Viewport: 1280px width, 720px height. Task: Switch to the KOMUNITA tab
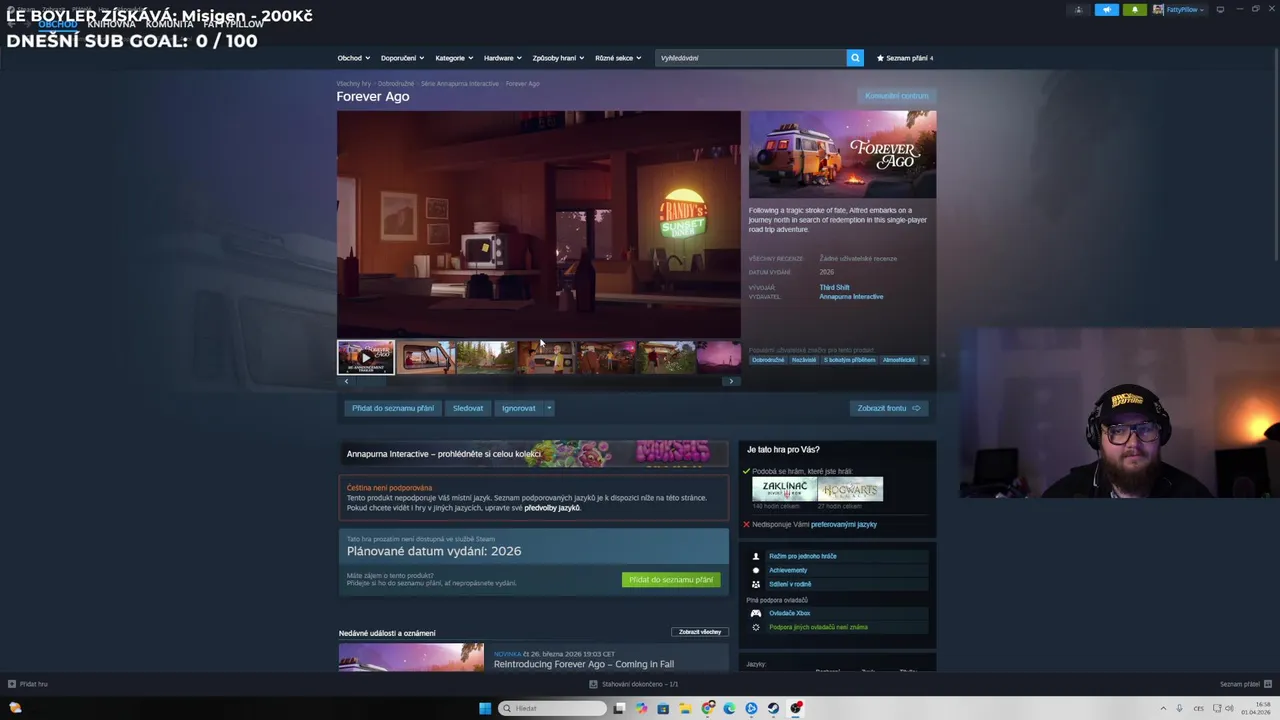(169, 24)
